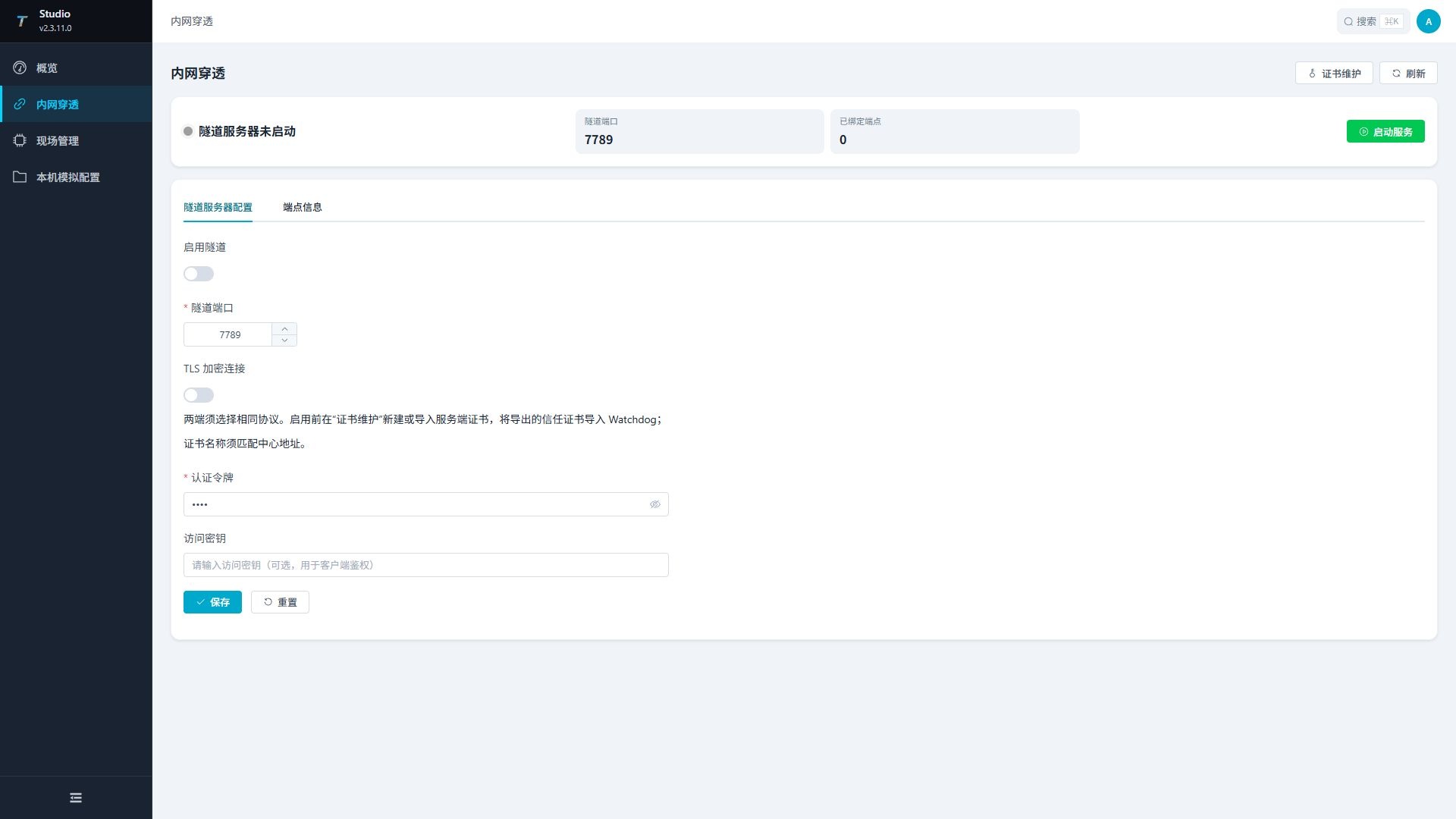This screenshot has width=1456, height=819.
Task: Click the 已绑定端点 0 status card
Action: coord(955,131)
